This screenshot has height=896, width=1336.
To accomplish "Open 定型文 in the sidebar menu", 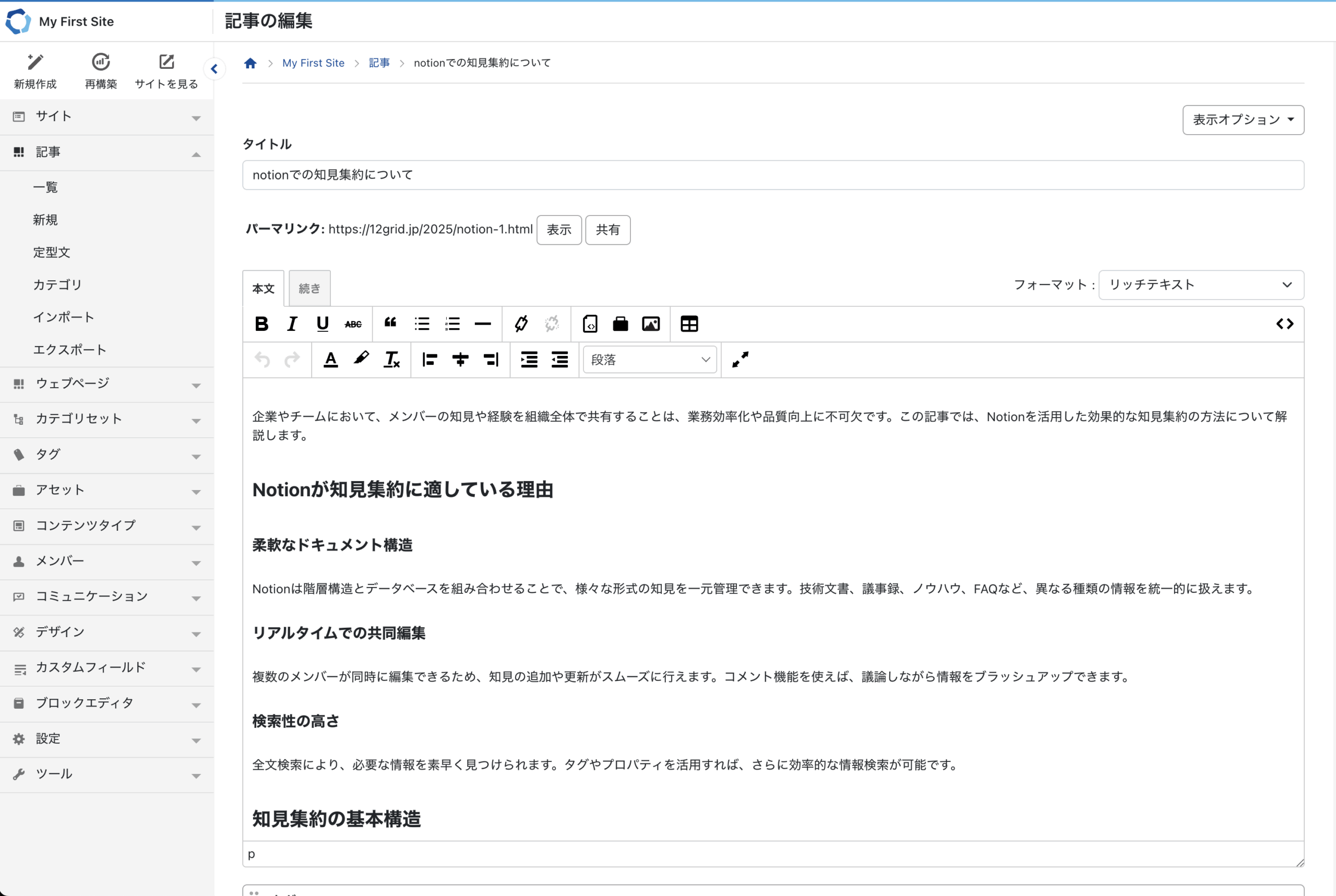I will [52, 252].
